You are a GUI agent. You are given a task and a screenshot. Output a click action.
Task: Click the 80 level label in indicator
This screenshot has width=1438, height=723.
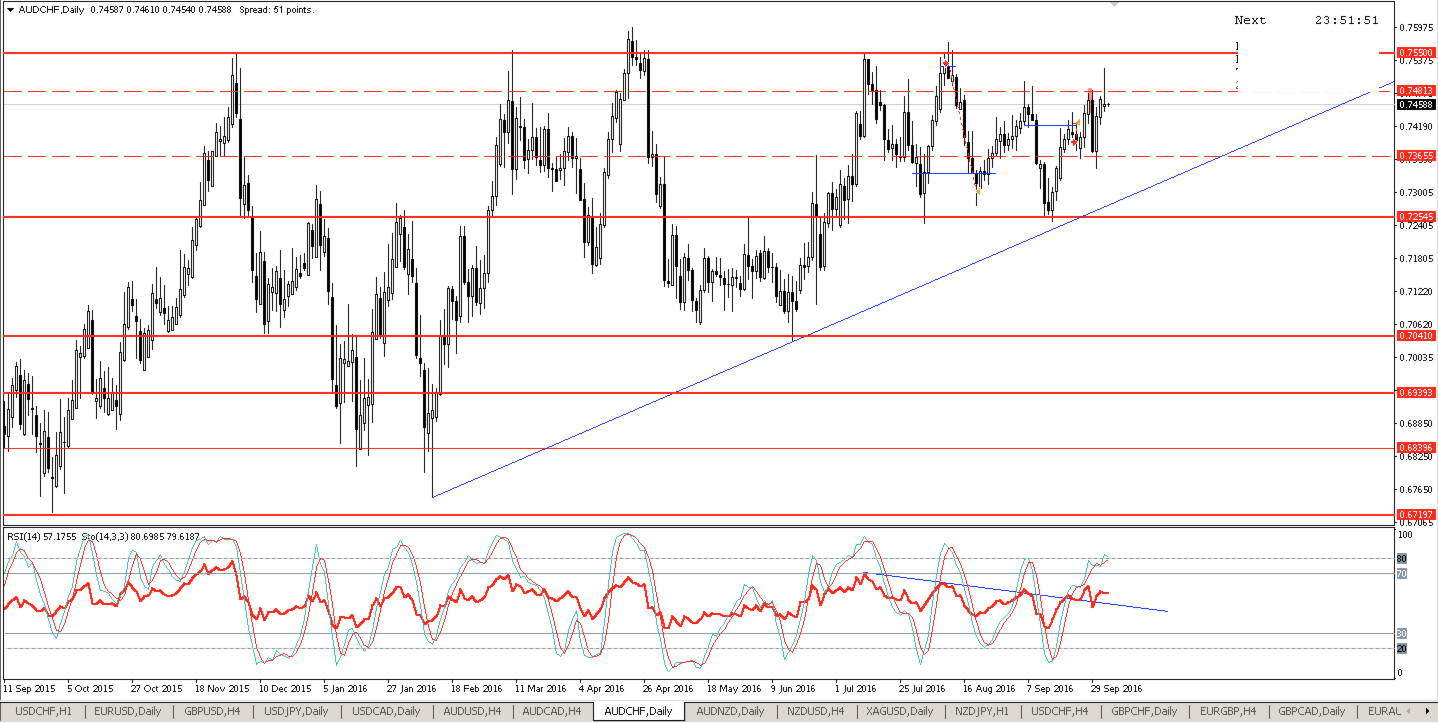[x=1401, y=558]
